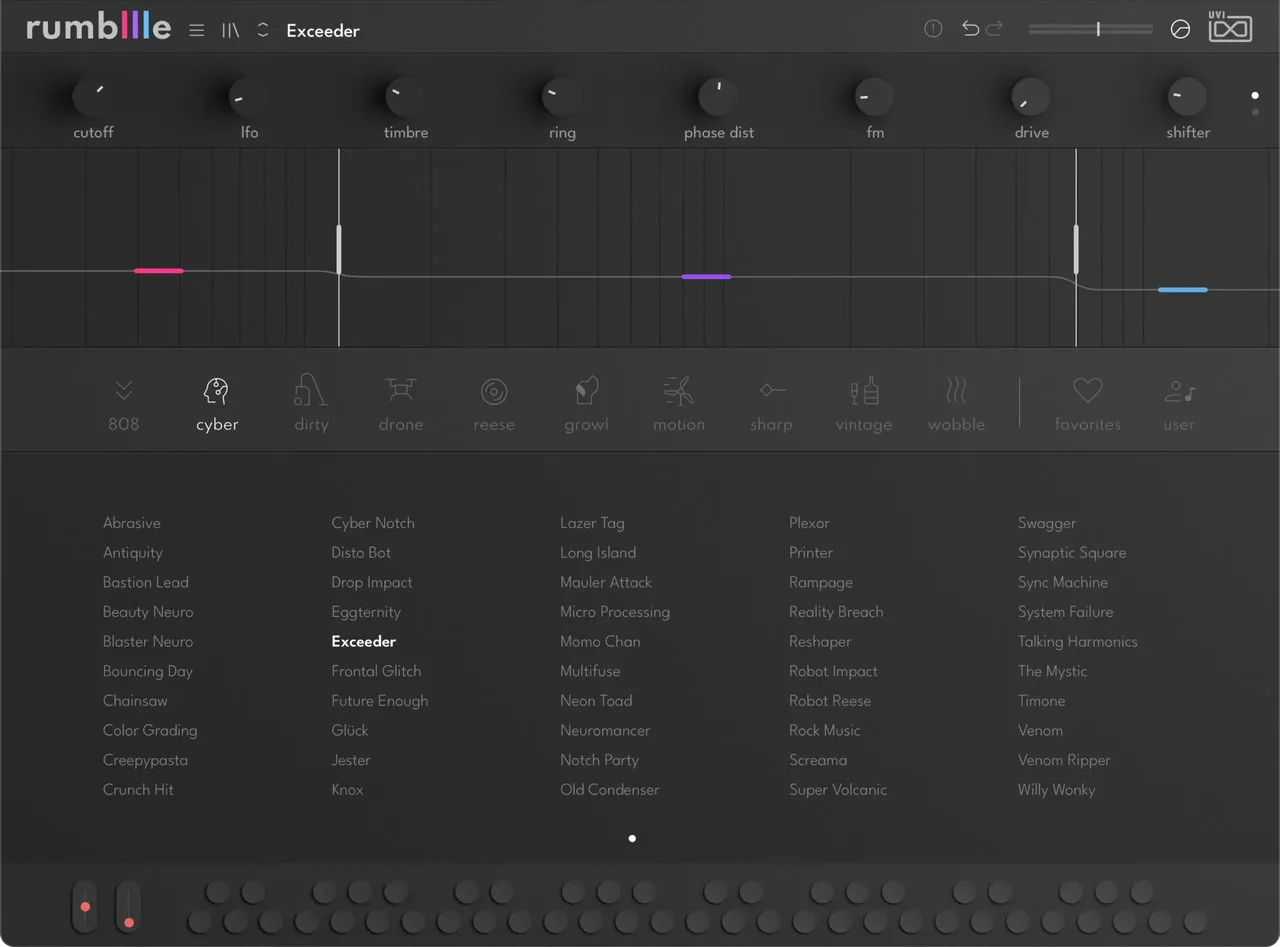Load the Reality Breach preset
1280x947 pixels.
836,612
